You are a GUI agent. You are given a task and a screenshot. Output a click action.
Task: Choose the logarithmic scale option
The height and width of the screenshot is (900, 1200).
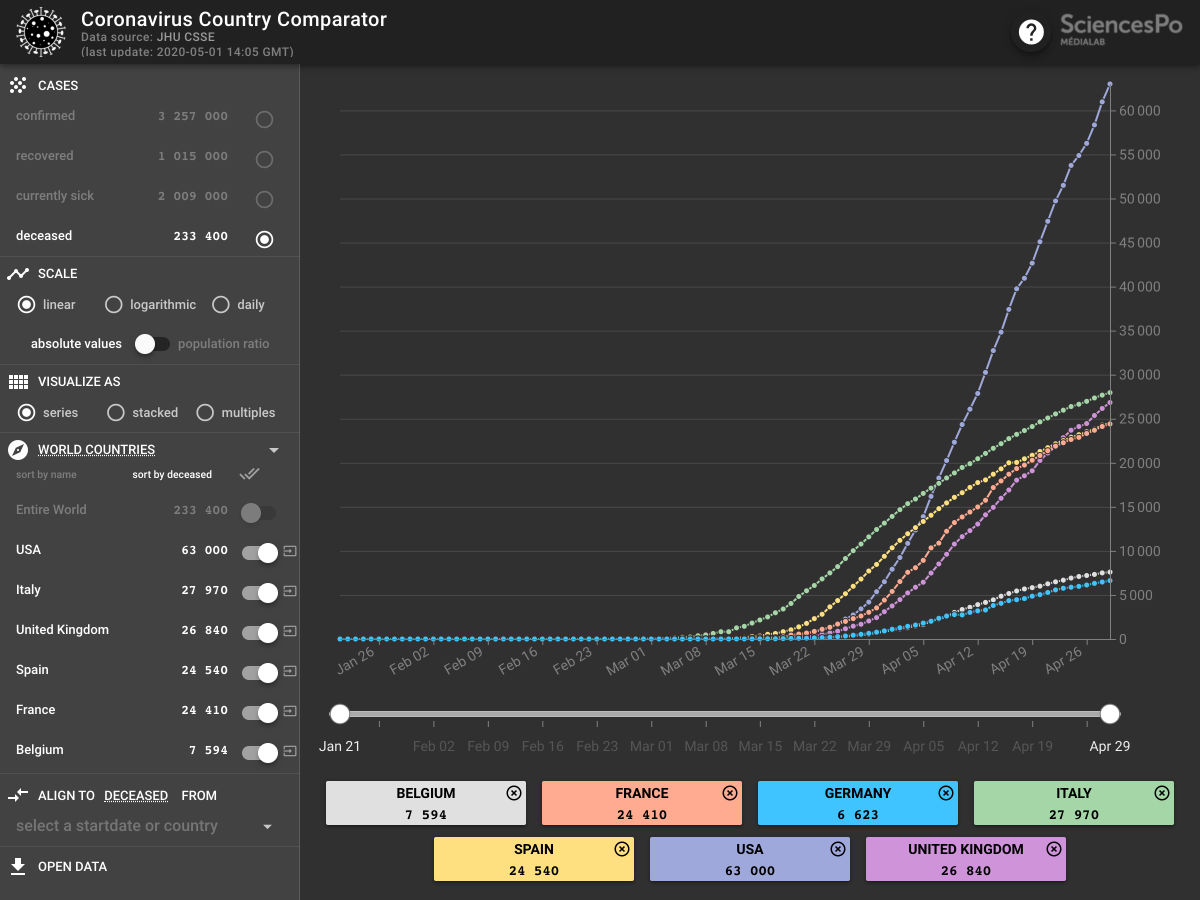tap(113, 305)
